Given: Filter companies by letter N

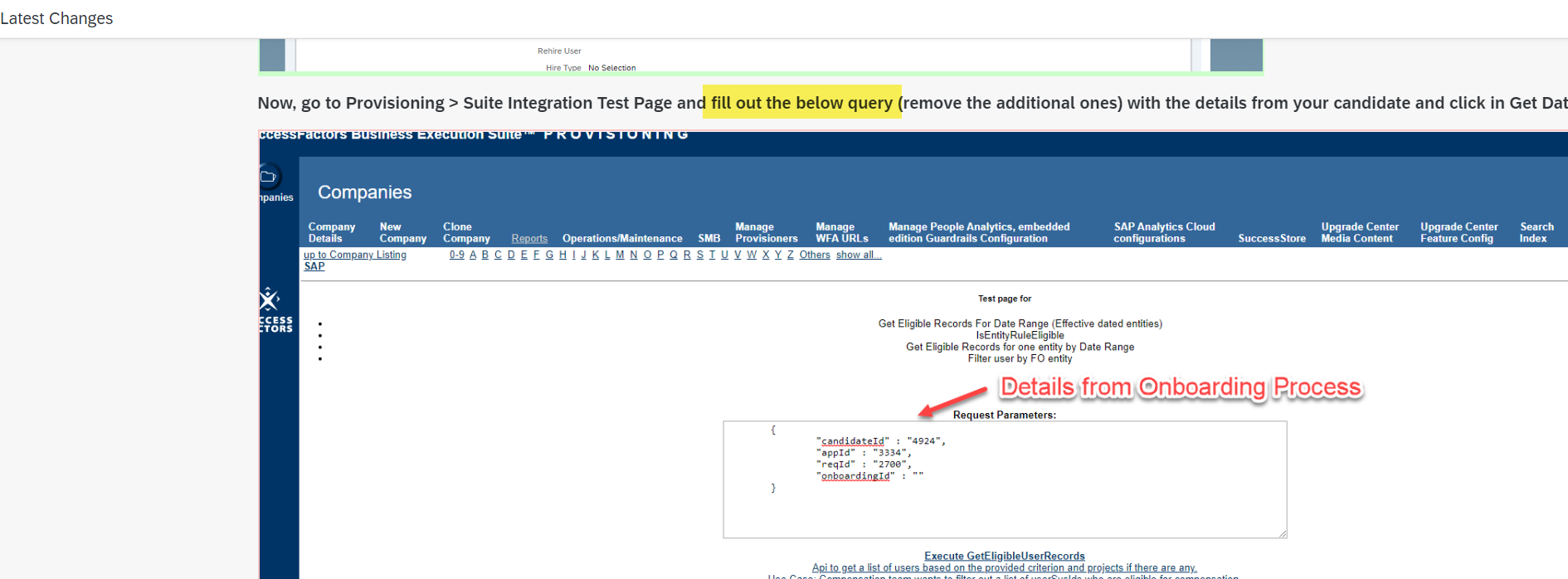Looking at the screenshot, I should coord(634,255).
